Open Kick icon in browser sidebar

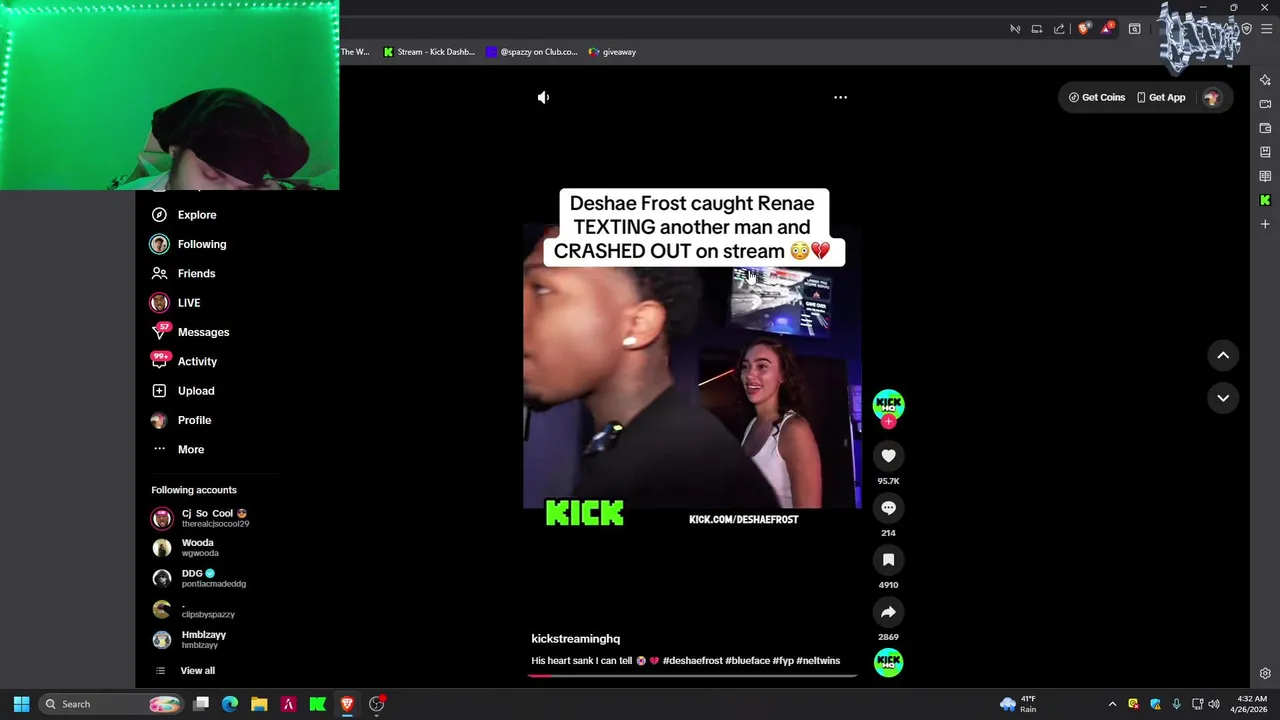1265,200
